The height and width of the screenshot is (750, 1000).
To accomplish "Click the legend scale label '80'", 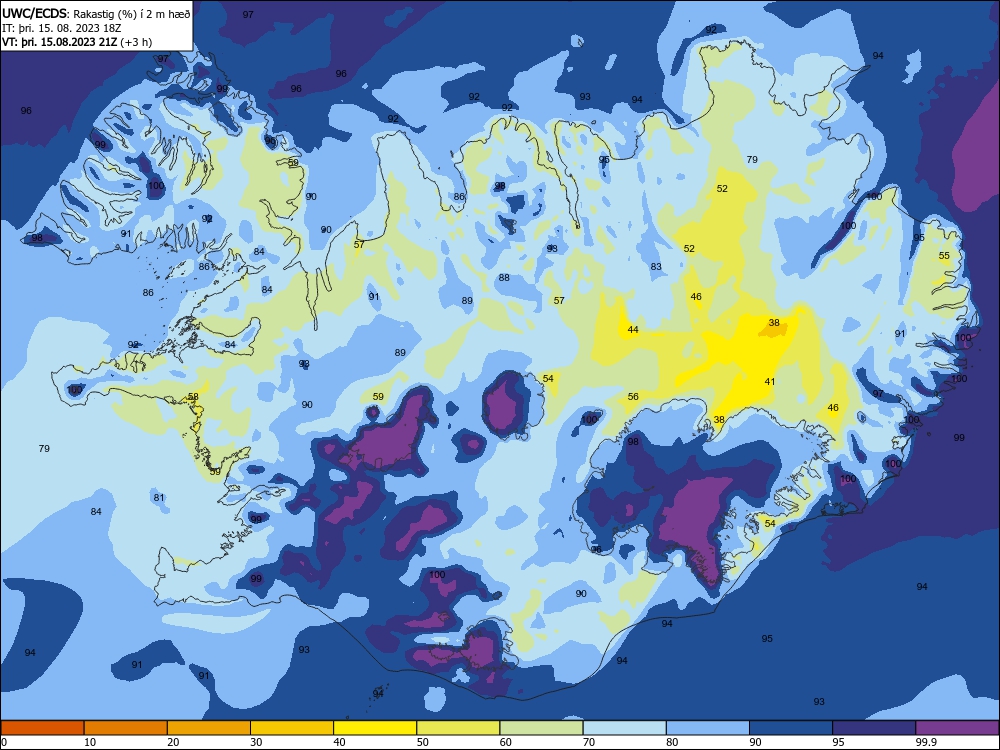I will click(672, 742).
